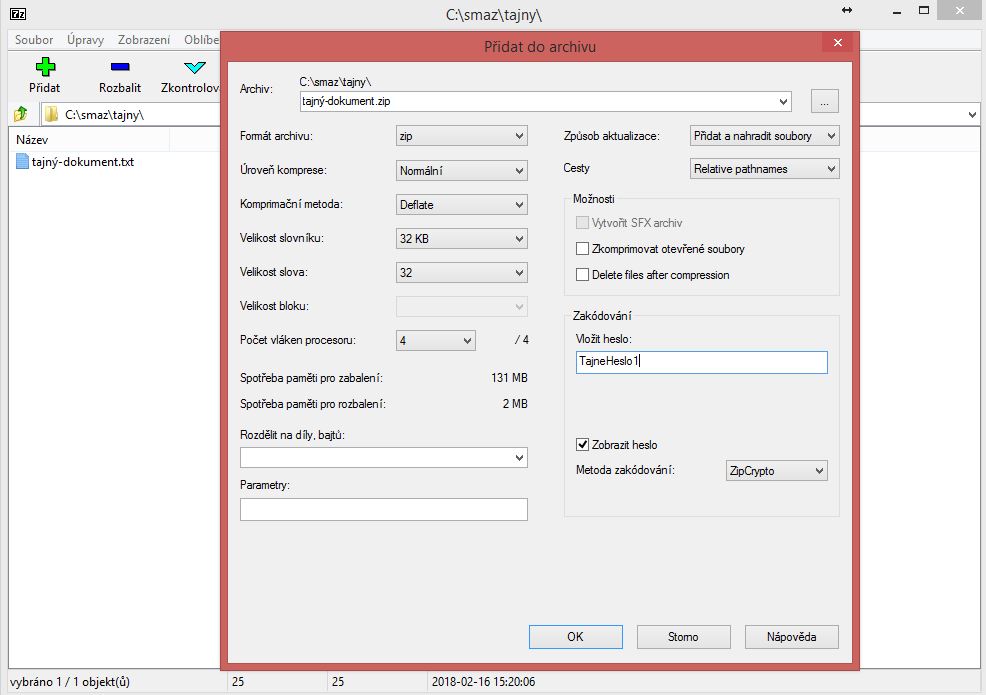The image size is (986, 695).
Task: Click the Zkontrolovat toolbar icon
Action: [x=194, y=68]
